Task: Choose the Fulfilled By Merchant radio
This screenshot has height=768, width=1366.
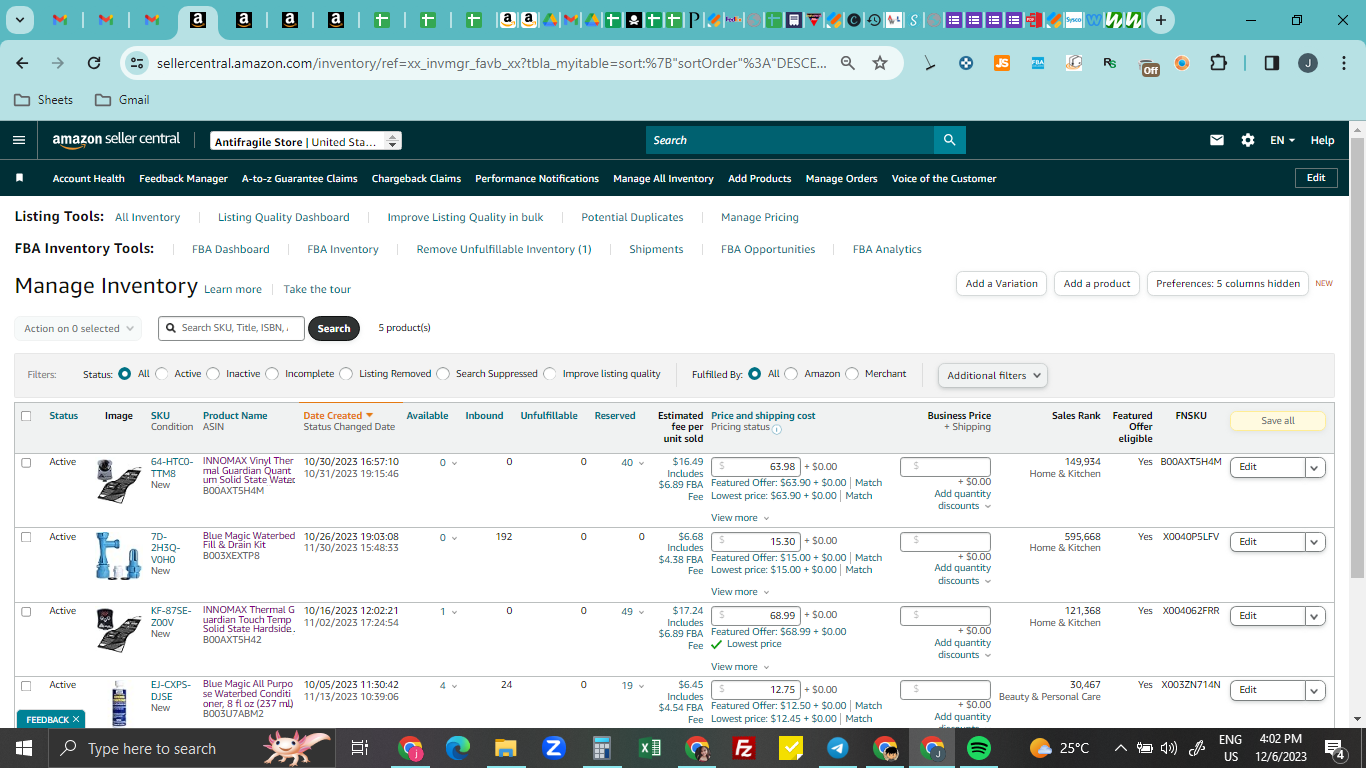Action: click(x=852, y=374)
